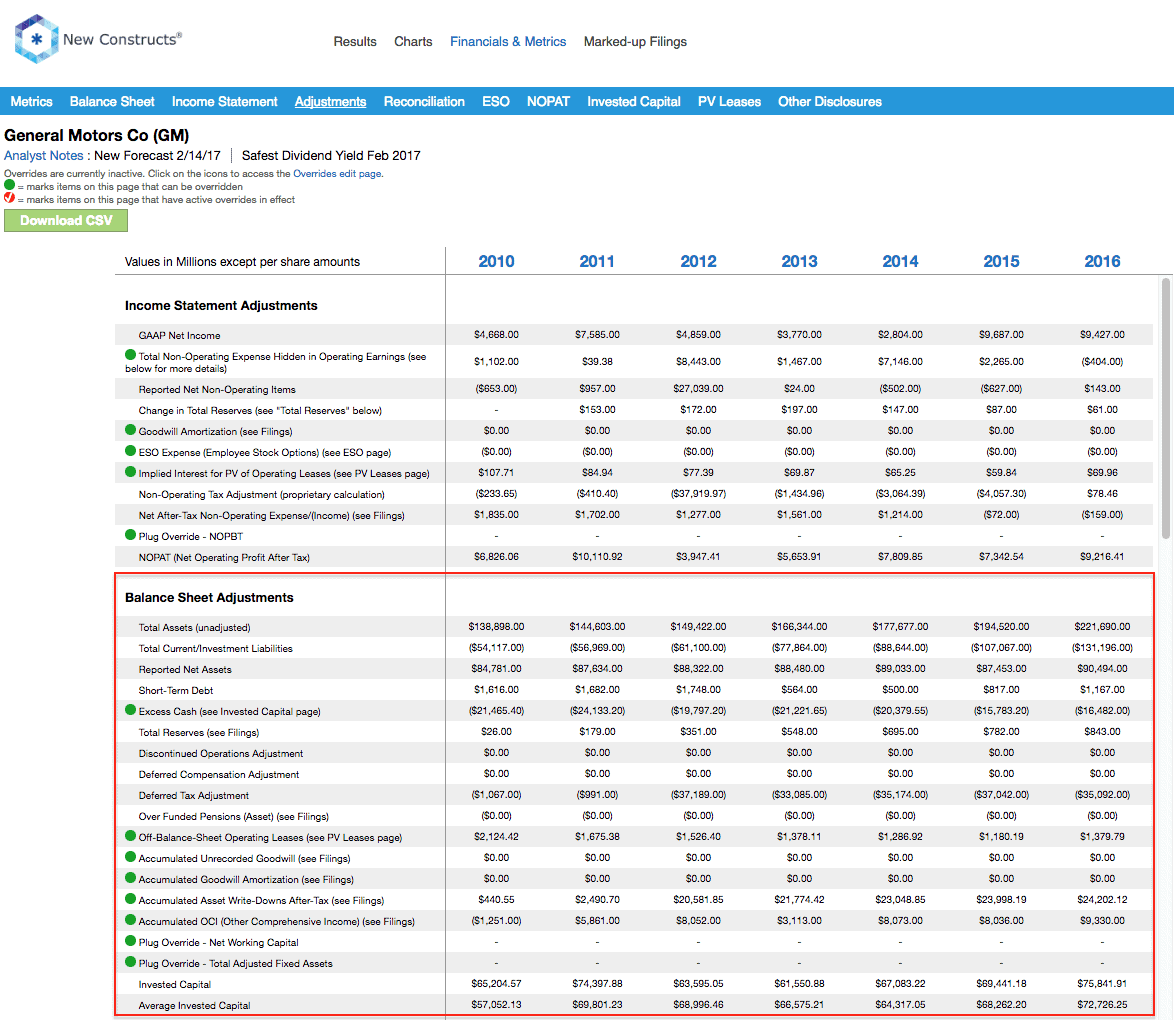Switch to the PV Leases tab
Image resolution: width=1174 pixels, height=1020 pixels.
click(729, 102)
